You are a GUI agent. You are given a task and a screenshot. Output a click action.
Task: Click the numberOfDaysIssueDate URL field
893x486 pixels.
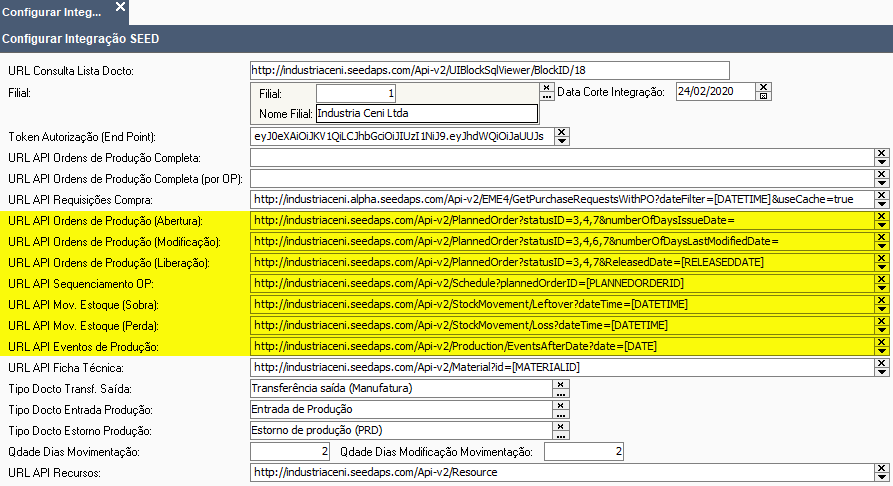point(562,220)
